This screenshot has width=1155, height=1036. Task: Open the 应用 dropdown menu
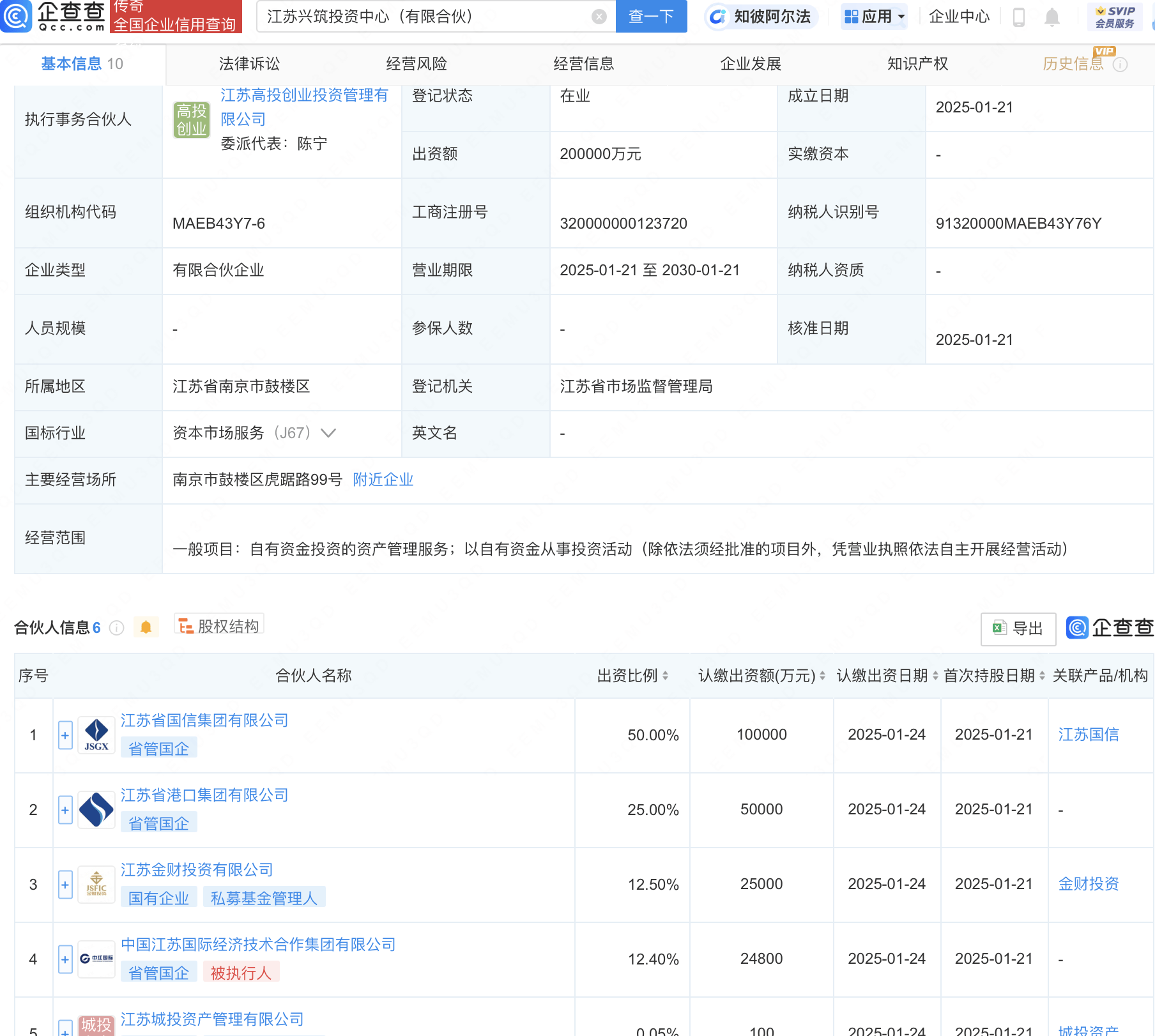pyautogui.click(x=874, y=17)
